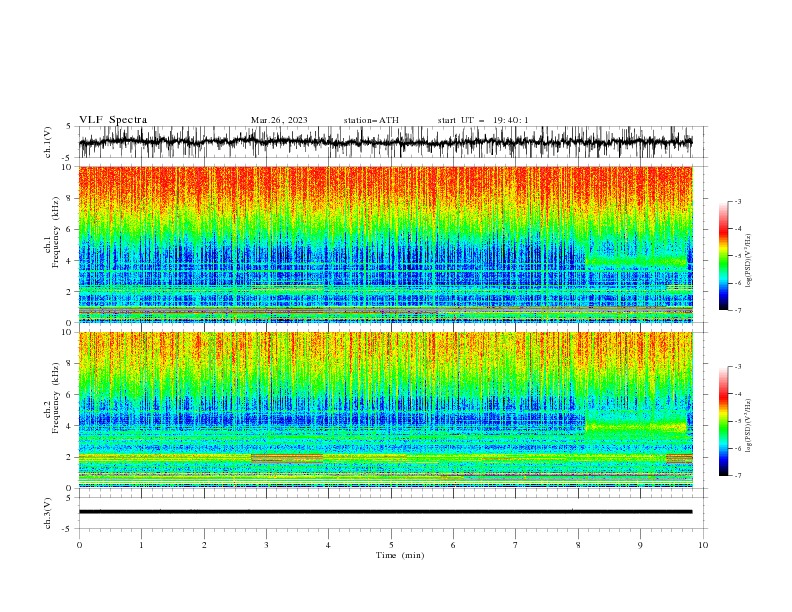Click ch.1 "Frequency (kHz)" axis label
The height and width of the screenshot is (612, 792).
[56, 233]
